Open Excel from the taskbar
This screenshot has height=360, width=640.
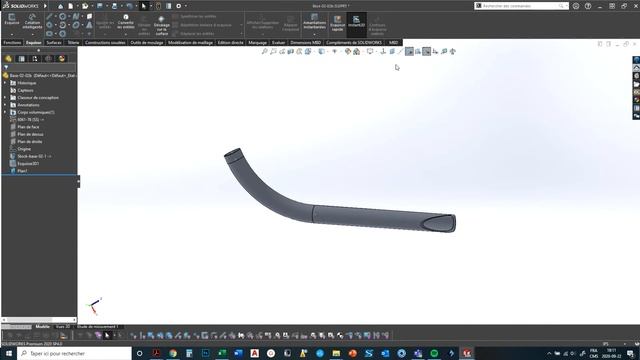click(x=222, y=353)
